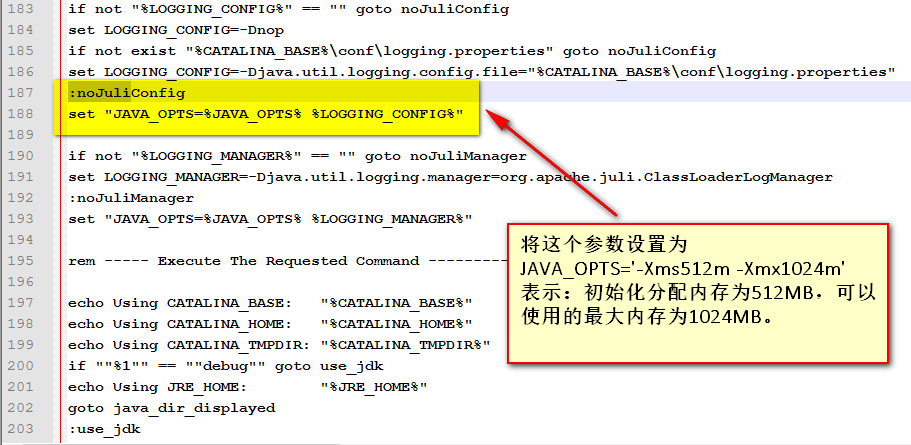
Task: Click the 'echo Using CATALINA_BASE:' line
Action: 271,303
